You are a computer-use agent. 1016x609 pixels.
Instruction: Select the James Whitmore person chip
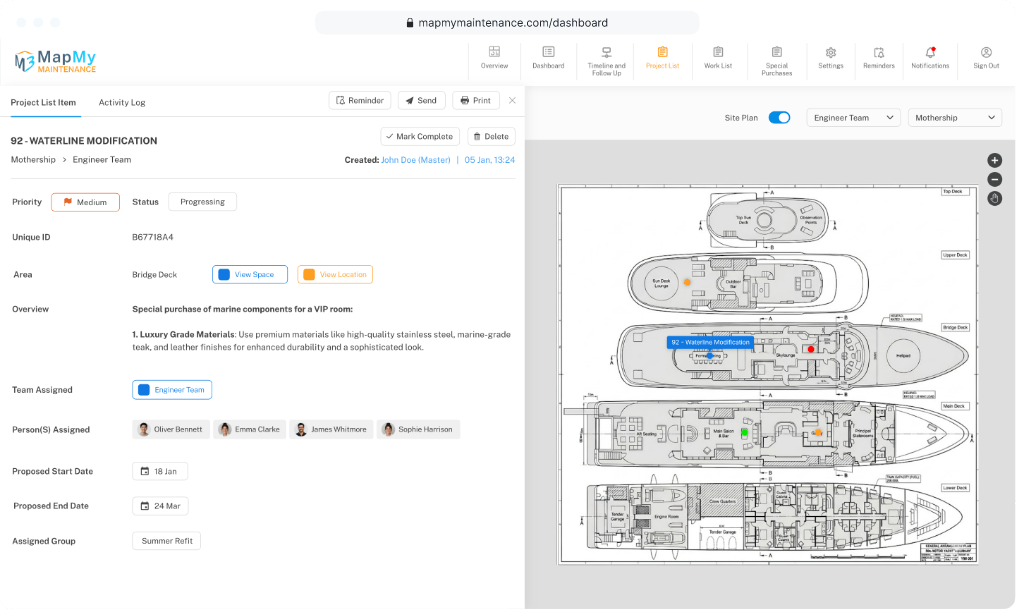point(331,430)
